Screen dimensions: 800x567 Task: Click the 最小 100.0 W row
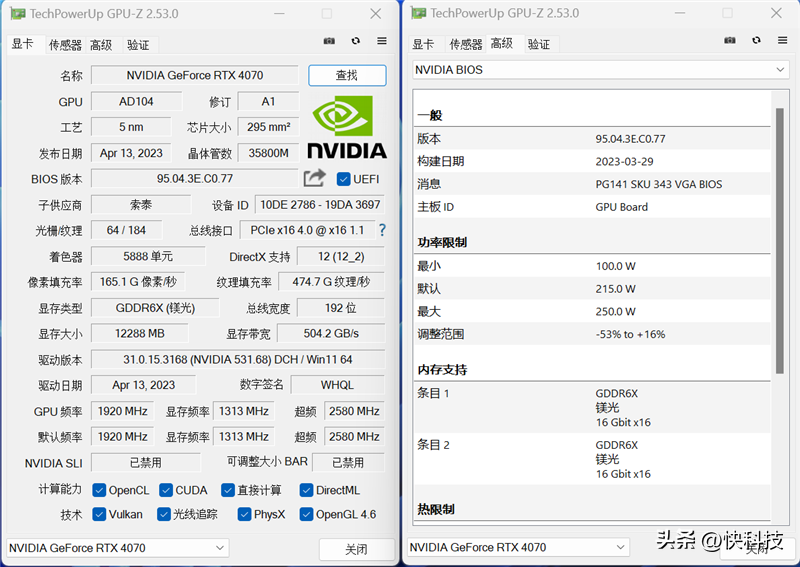[x=592, y=266]
